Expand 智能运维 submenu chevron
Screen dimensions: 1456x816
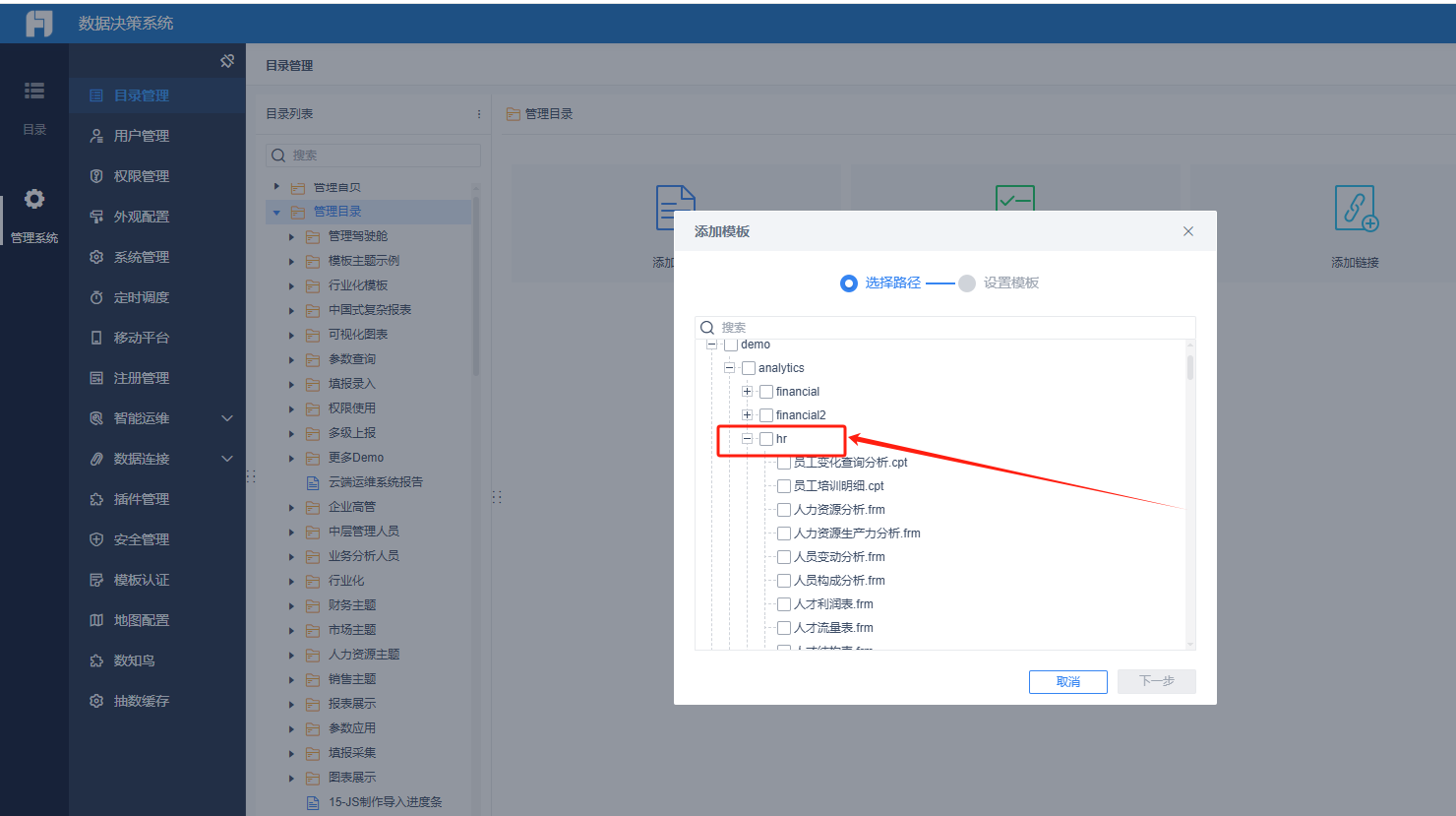click(x=227, y=418)
